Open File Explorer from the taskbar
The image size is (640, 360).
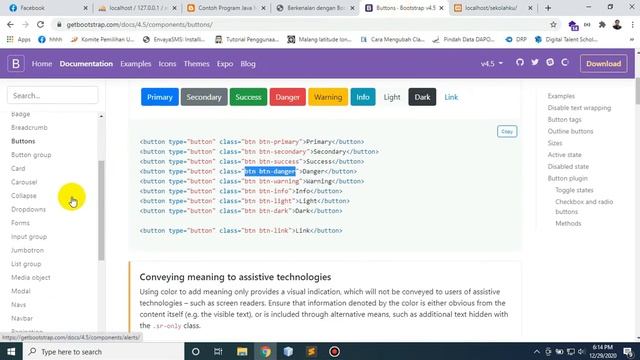click(x=242, y=351)
